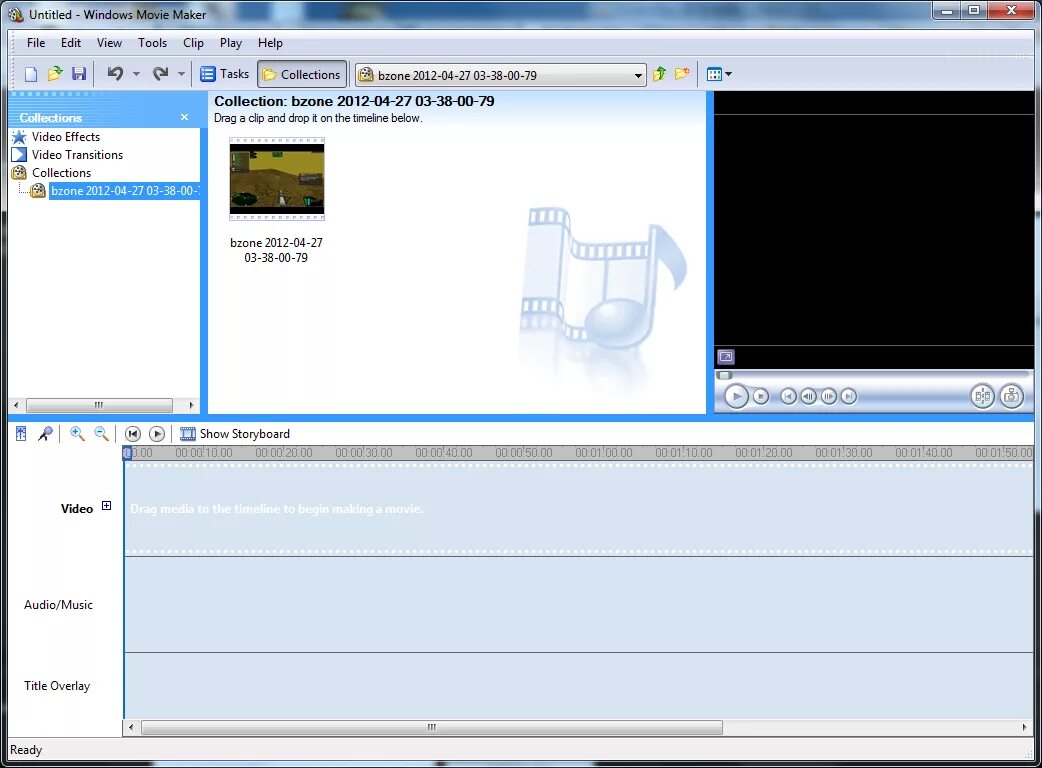Select bzone 2012-04-27 collection tree item

tap(124, 191)
